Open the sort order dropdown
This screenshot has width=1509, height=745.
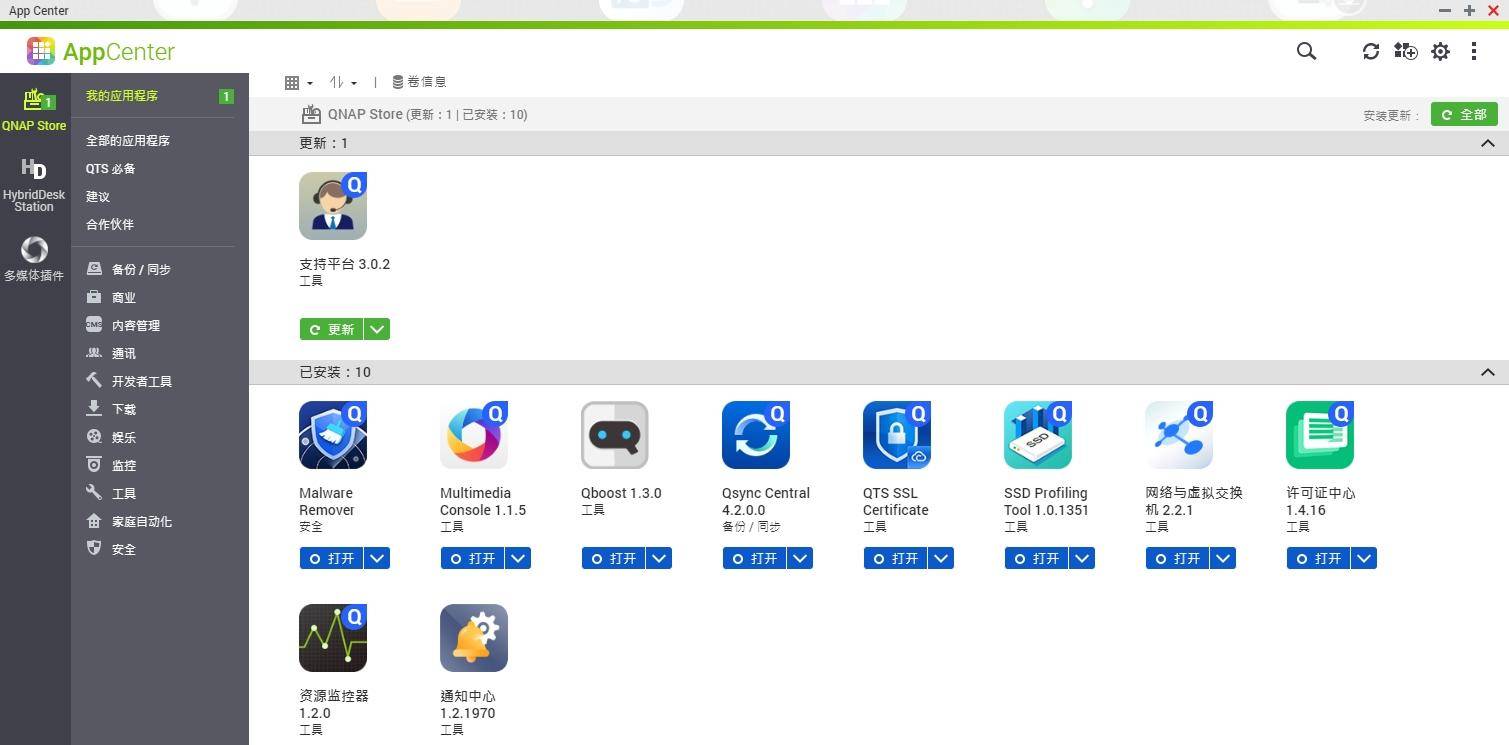point(343,82)
